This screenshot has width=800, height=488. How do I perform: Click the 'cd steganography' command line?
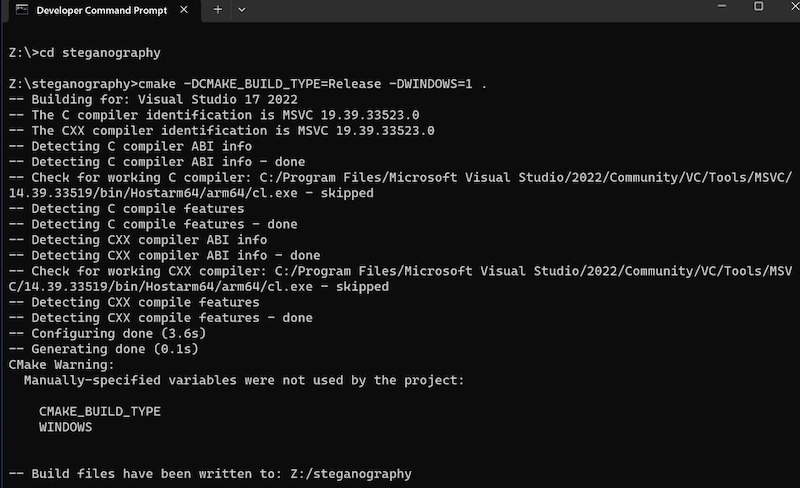85,53
